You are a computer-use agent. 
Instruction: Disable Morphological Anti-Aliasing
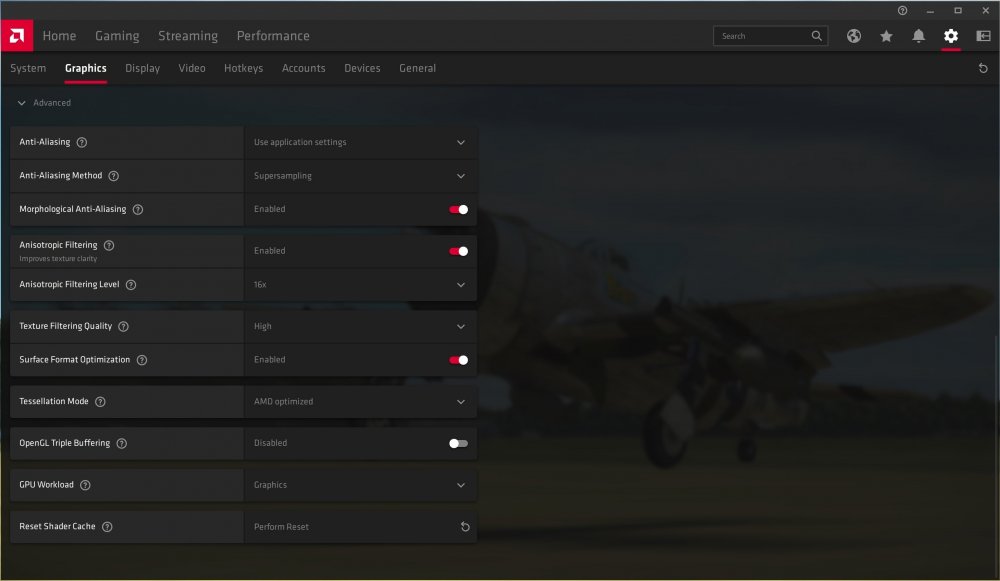459,209
